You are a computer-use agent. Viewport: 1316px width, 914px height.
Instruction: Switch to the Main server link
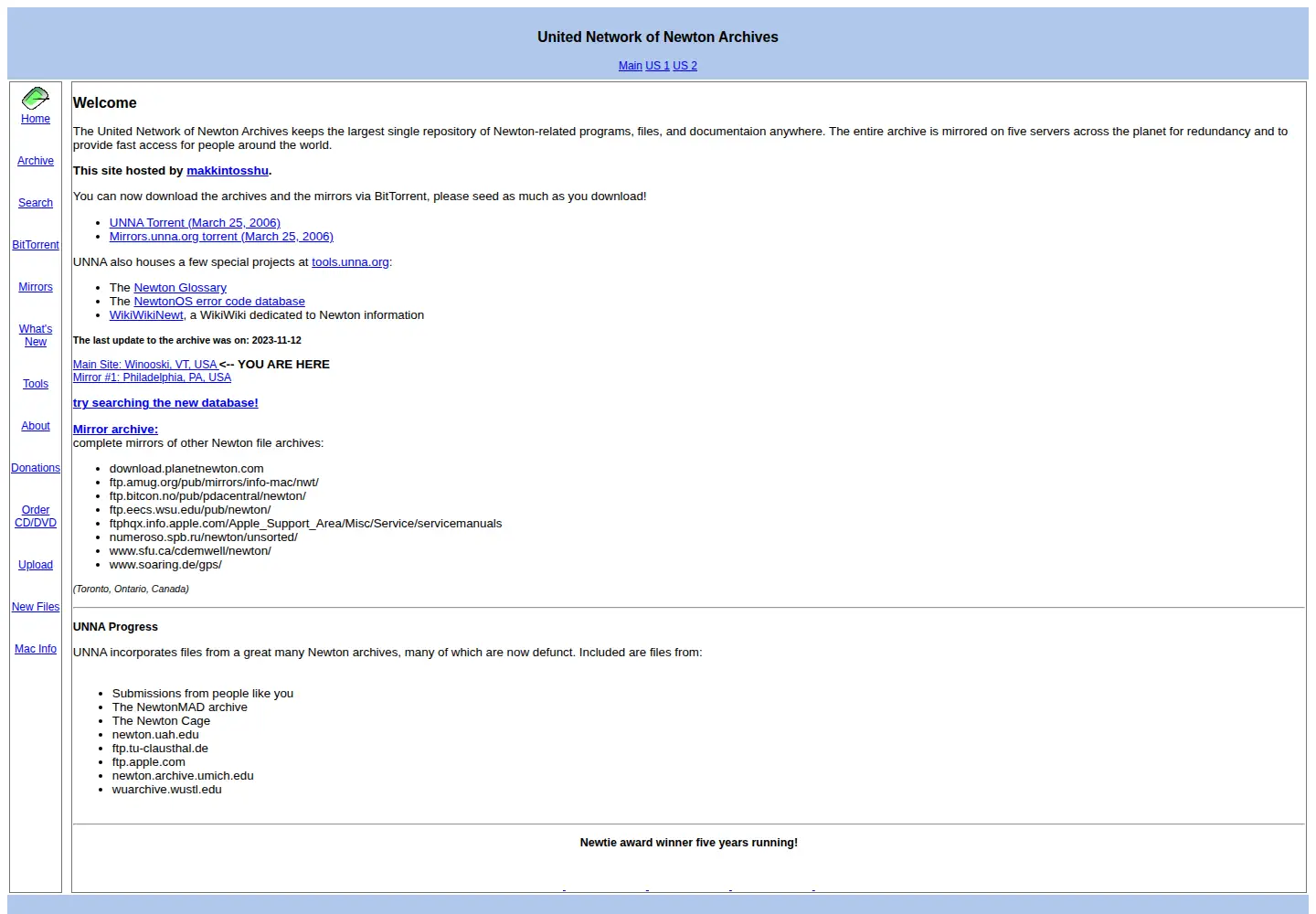point(631,66)
